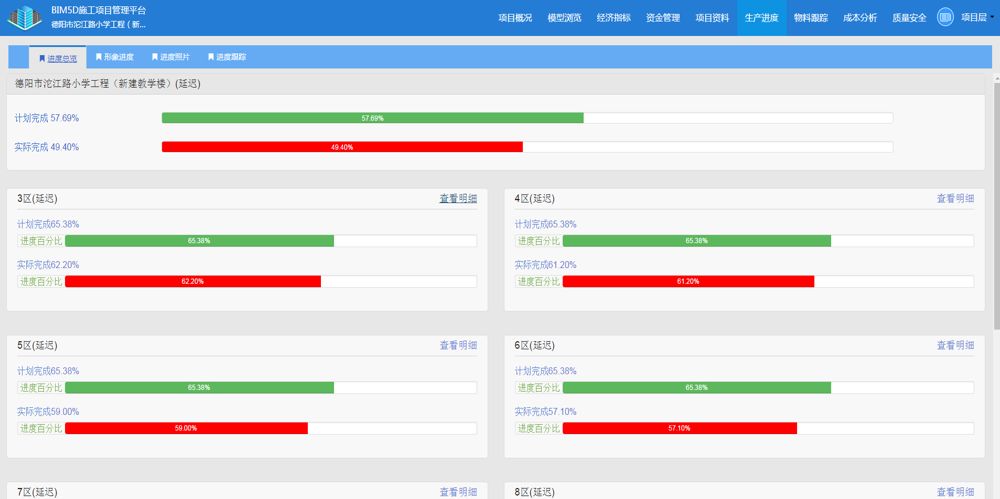Open the 经济指标 navigation item
This screenshot has width=1000, height=499.
coord(614,18)
